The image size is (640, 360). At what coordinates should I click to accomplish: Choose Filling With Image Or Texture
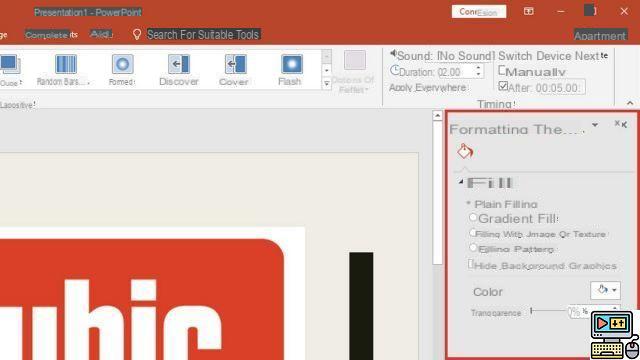click(x=538, y=234)
